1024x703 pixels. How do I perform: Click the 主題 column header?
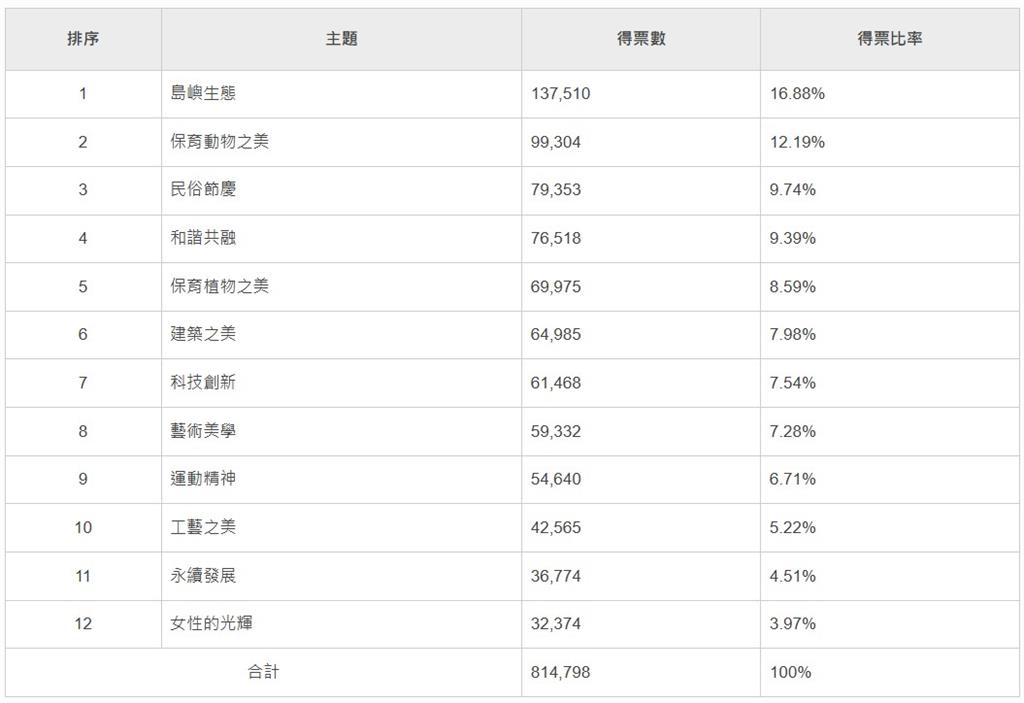coord(341,39)
